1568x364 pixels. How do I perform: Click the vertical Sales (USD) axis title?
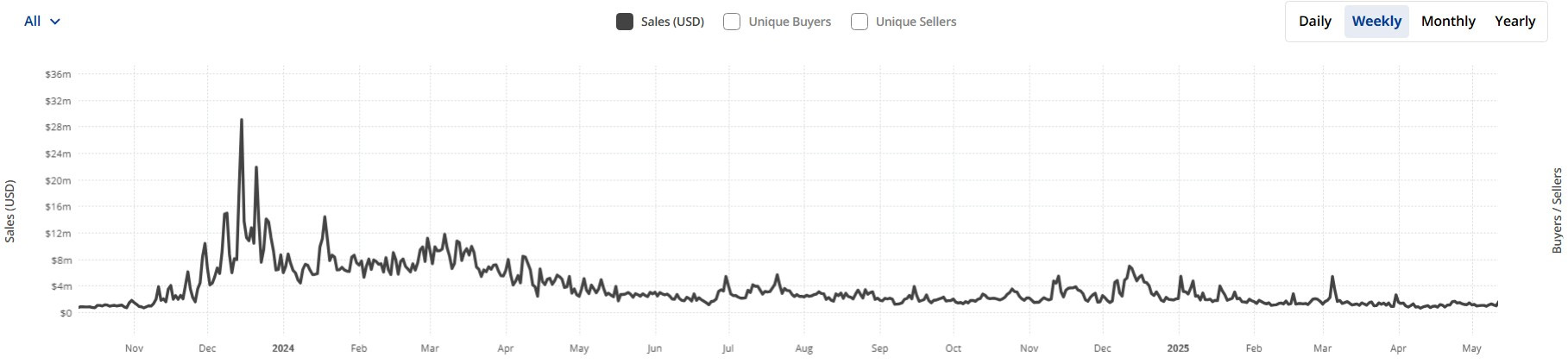[10, 211]
